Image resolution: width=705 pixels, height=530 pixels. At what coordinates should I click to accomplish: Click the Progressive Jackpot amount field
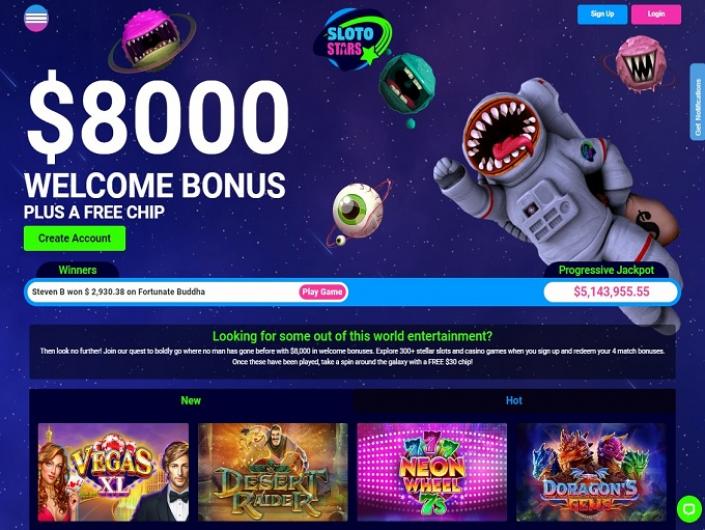611,292
